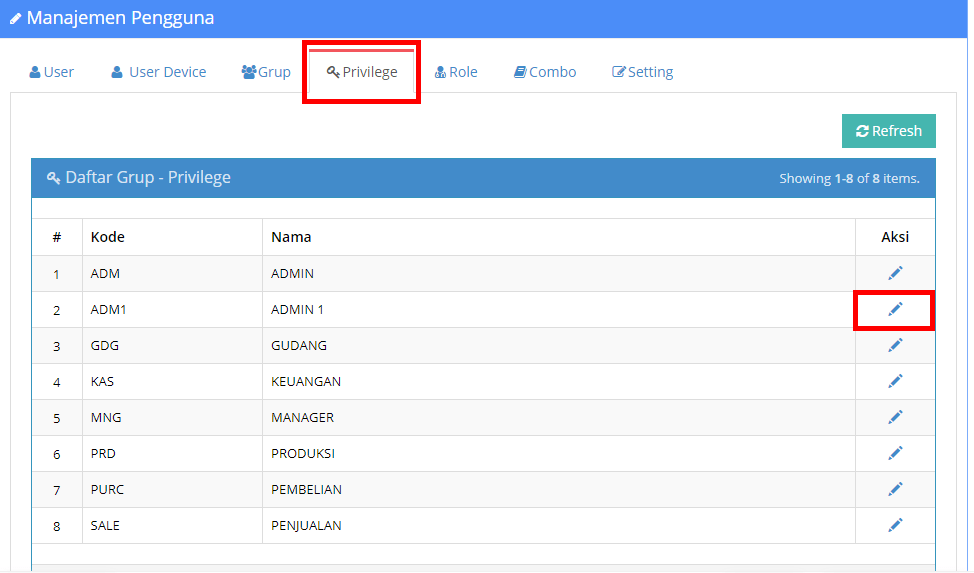Click the PEMBELIAN name cell
This screenshot has height=573, width=974.
(558, 490)
